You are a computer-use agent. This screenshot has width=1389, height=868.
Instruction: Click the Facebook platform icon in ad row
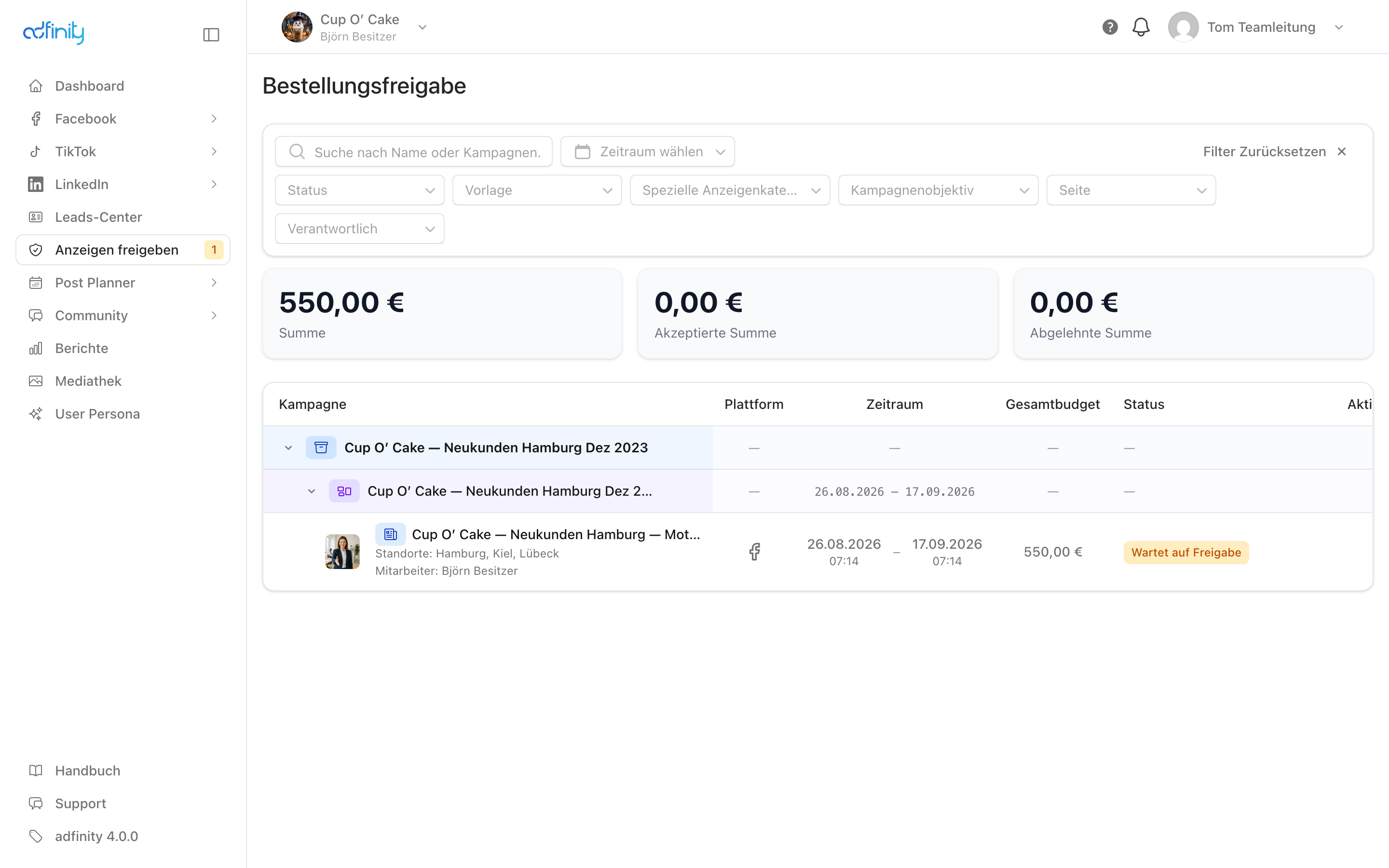754,552
